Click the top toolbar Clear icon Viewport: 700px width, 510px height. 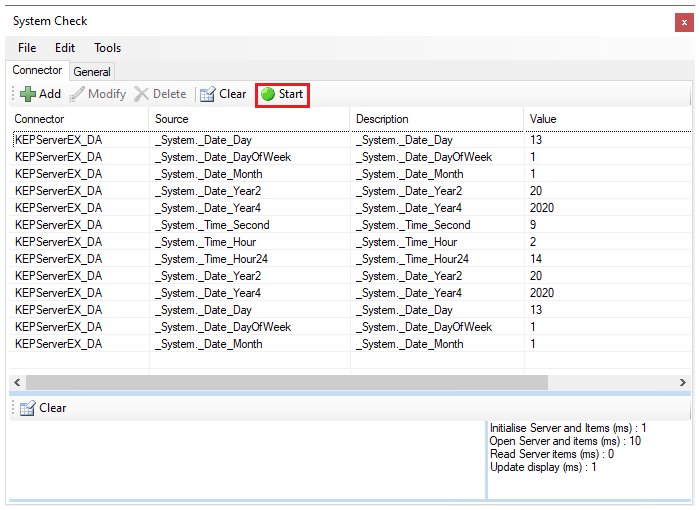point(208,94)
